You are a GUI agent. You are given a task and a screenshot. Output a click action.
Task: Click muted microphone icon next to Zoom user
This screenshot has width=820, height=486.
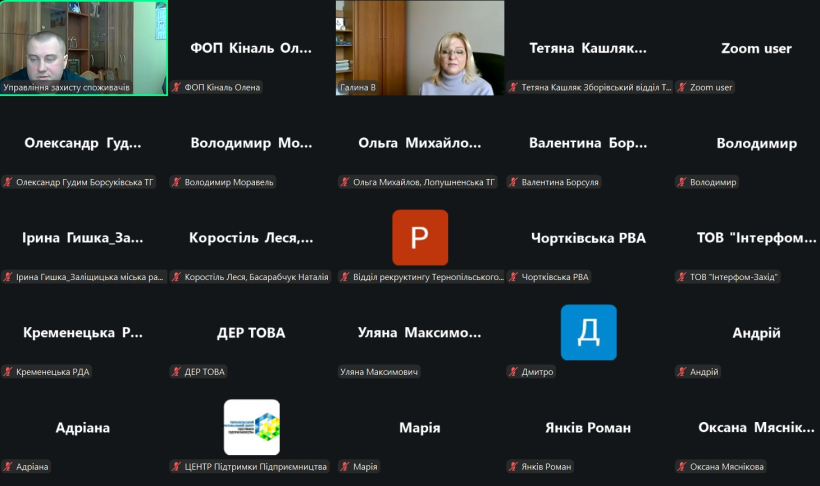pyautogui.click(x=682, y=87)
